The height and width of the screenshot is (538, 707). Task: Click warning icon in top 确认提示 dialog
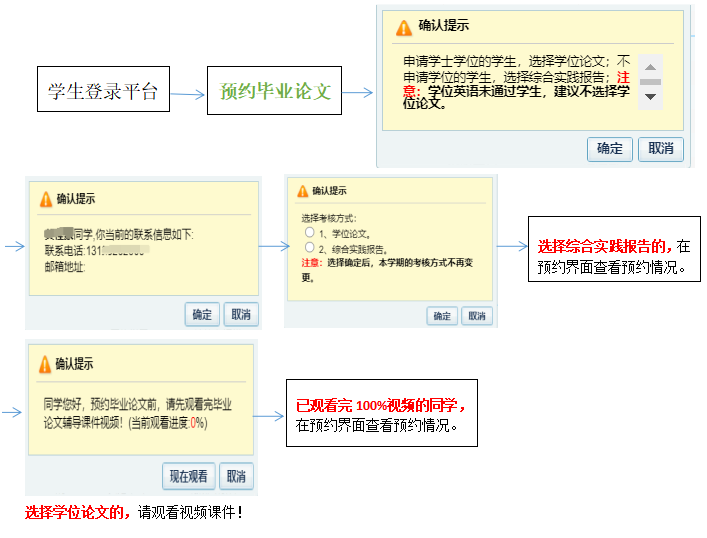404,28
